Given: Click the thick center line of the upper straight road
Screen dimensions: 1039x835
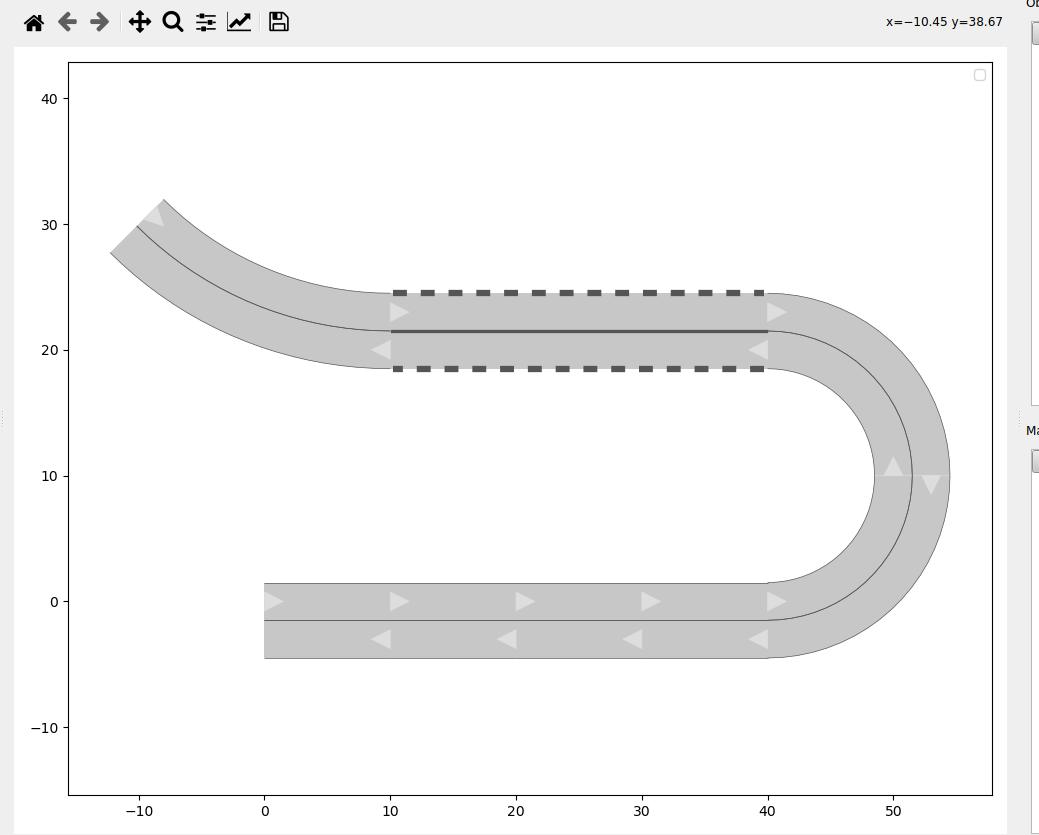Looking at the screenshot, I should [578, 331].
